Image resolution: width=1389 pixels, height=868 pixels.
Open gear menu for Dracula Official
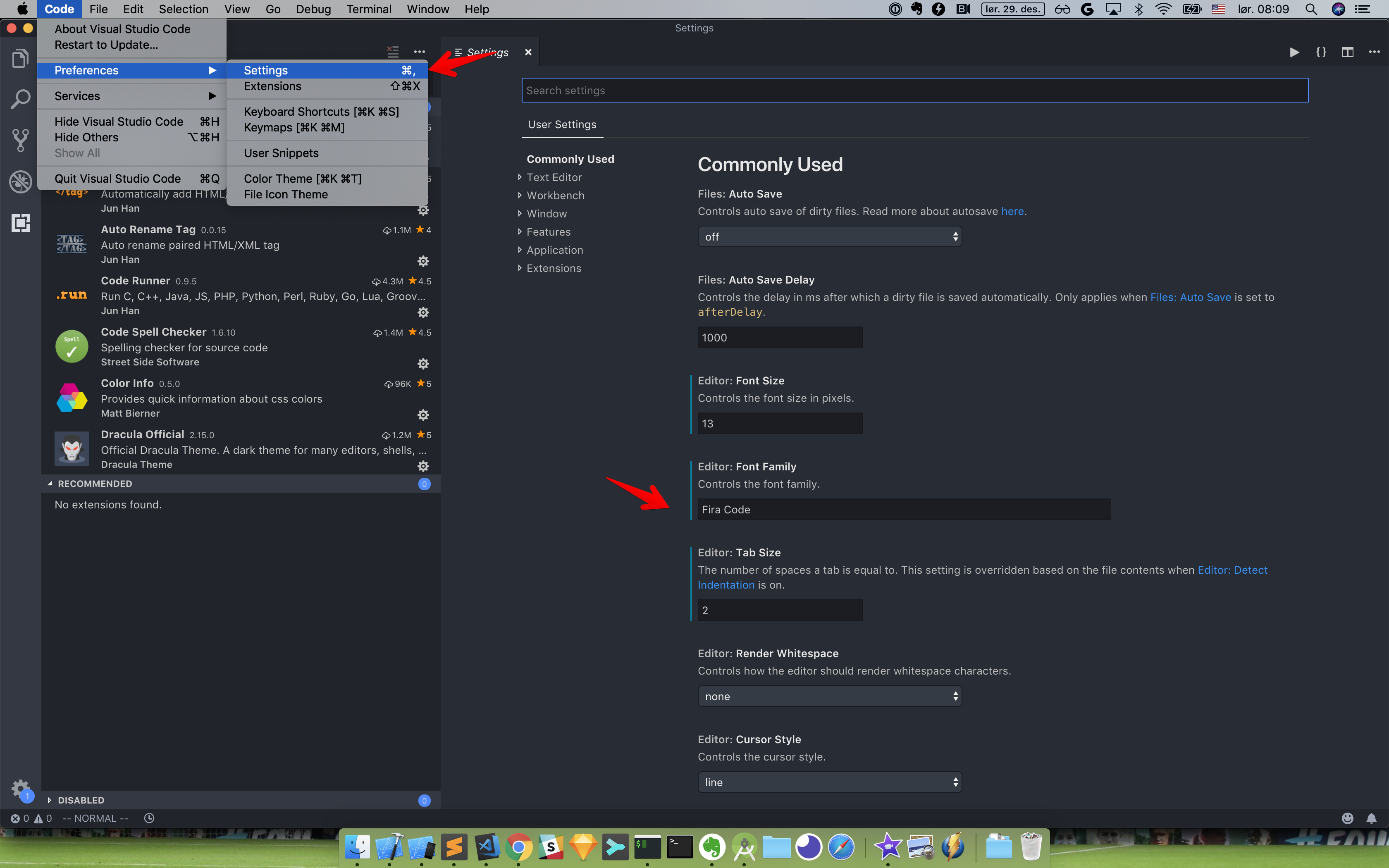coord(423,465)
